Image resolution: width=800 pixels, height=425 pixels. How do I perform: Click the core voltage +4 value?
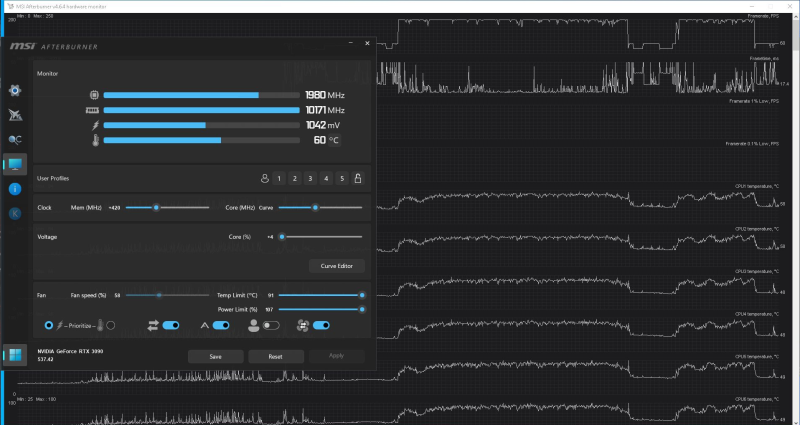270,237
